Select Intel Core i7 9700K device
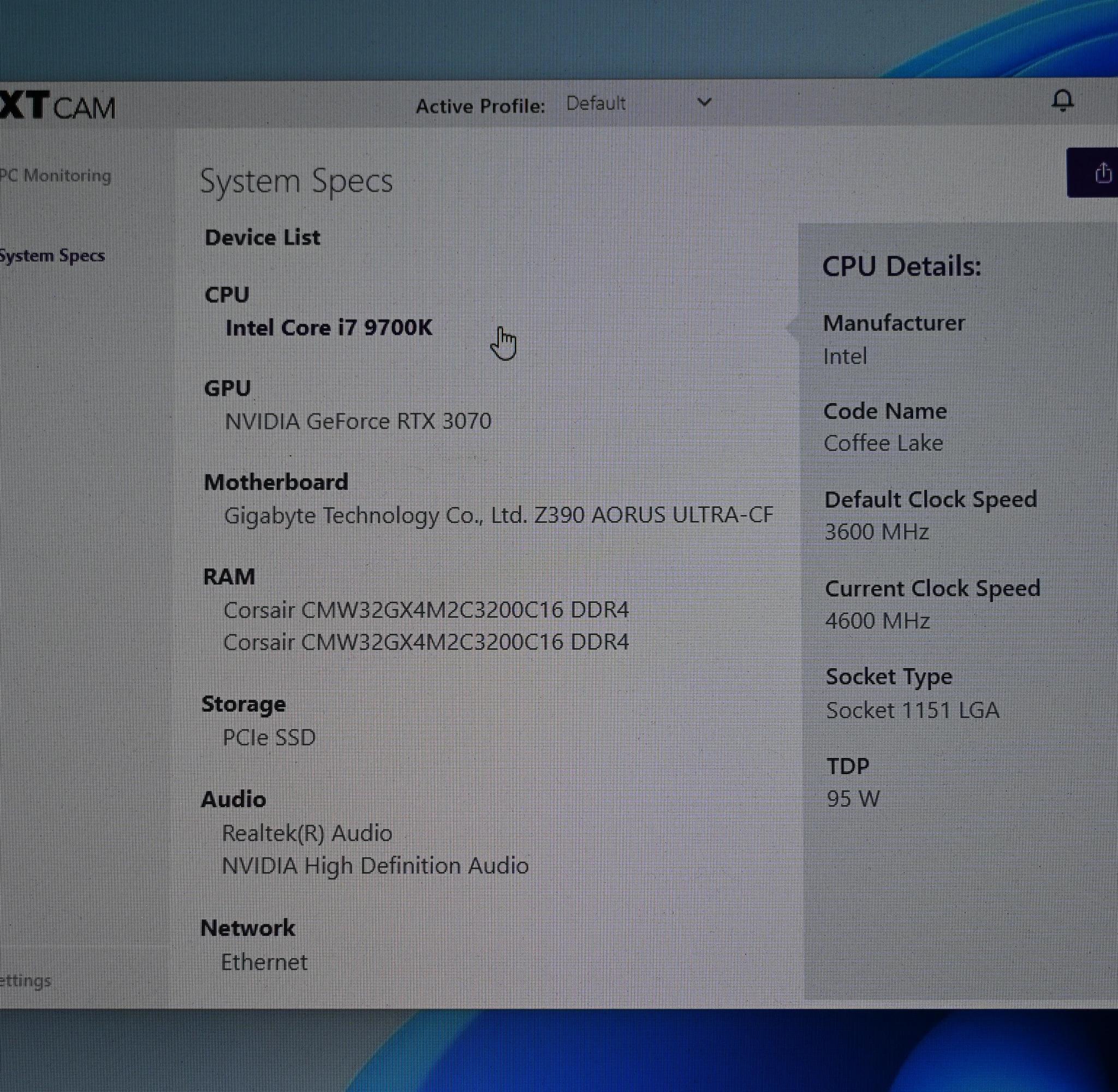 click(329, 328)
